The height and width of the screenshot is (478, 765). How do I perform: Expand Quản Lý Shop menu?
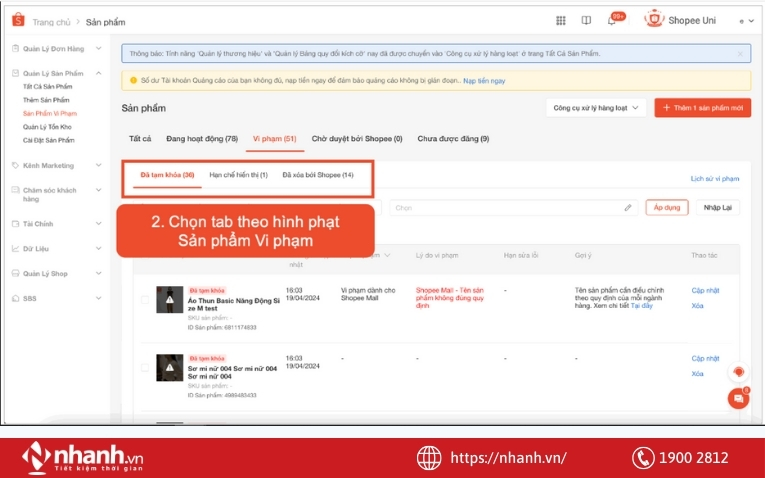[x=99, y=273]
